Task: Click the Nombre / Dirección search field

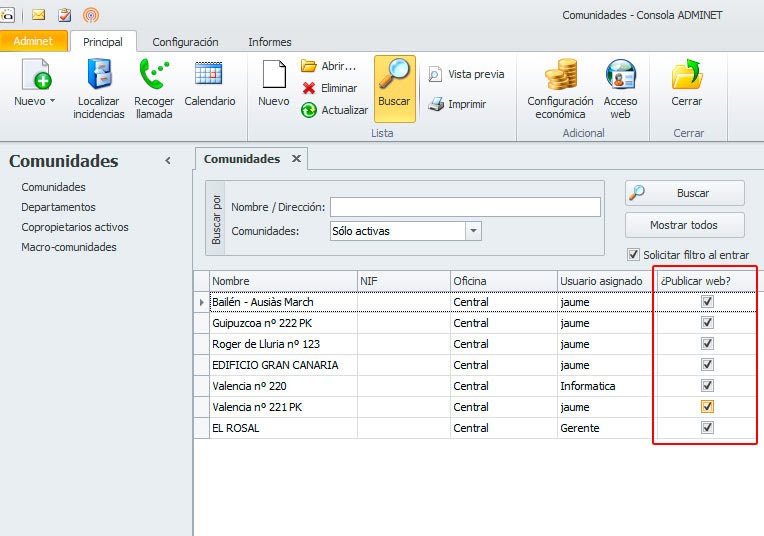Action: (465, 207)
